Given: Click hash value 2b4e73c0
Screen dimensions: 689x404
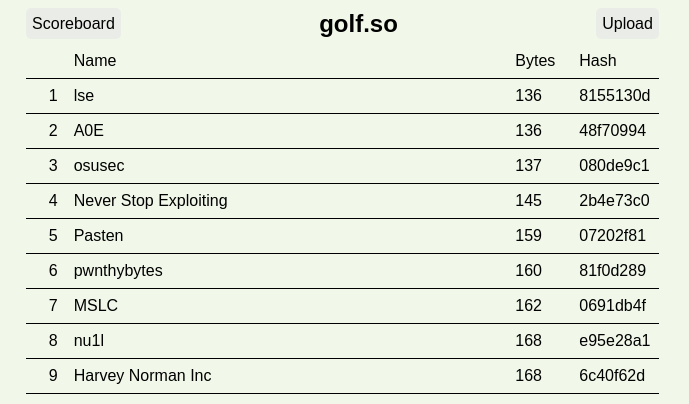Looking at the screenshot, I should click(x=614, y=200).
